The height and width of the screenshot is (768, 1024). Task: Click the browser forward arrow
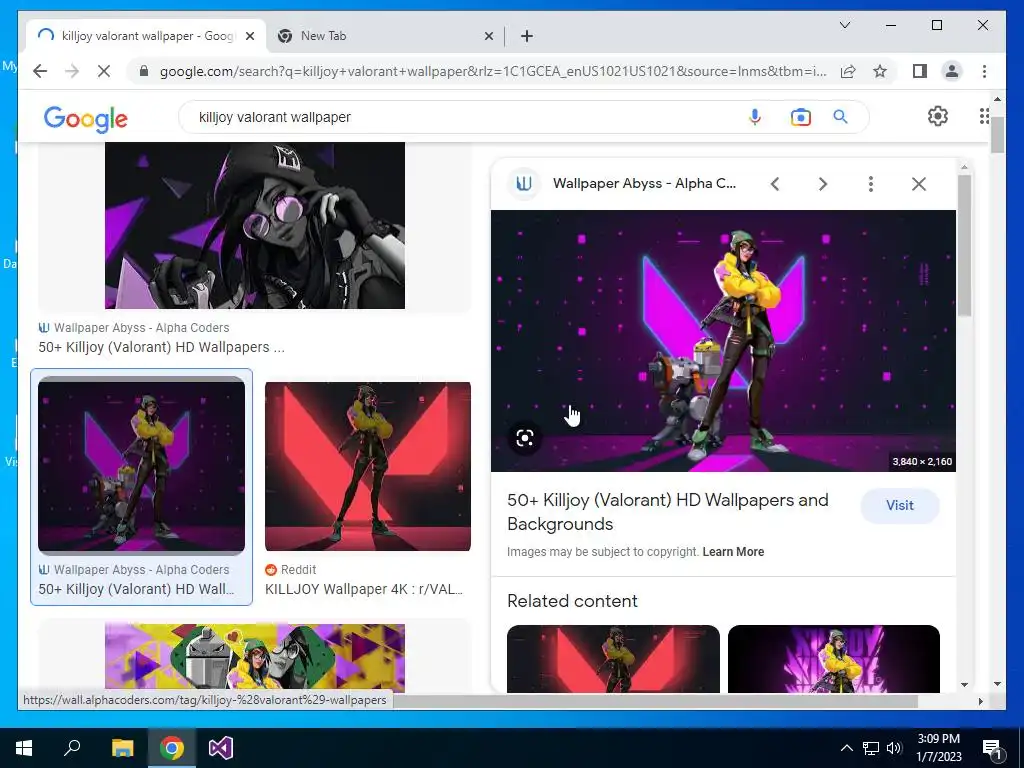[x=72, y=71]
